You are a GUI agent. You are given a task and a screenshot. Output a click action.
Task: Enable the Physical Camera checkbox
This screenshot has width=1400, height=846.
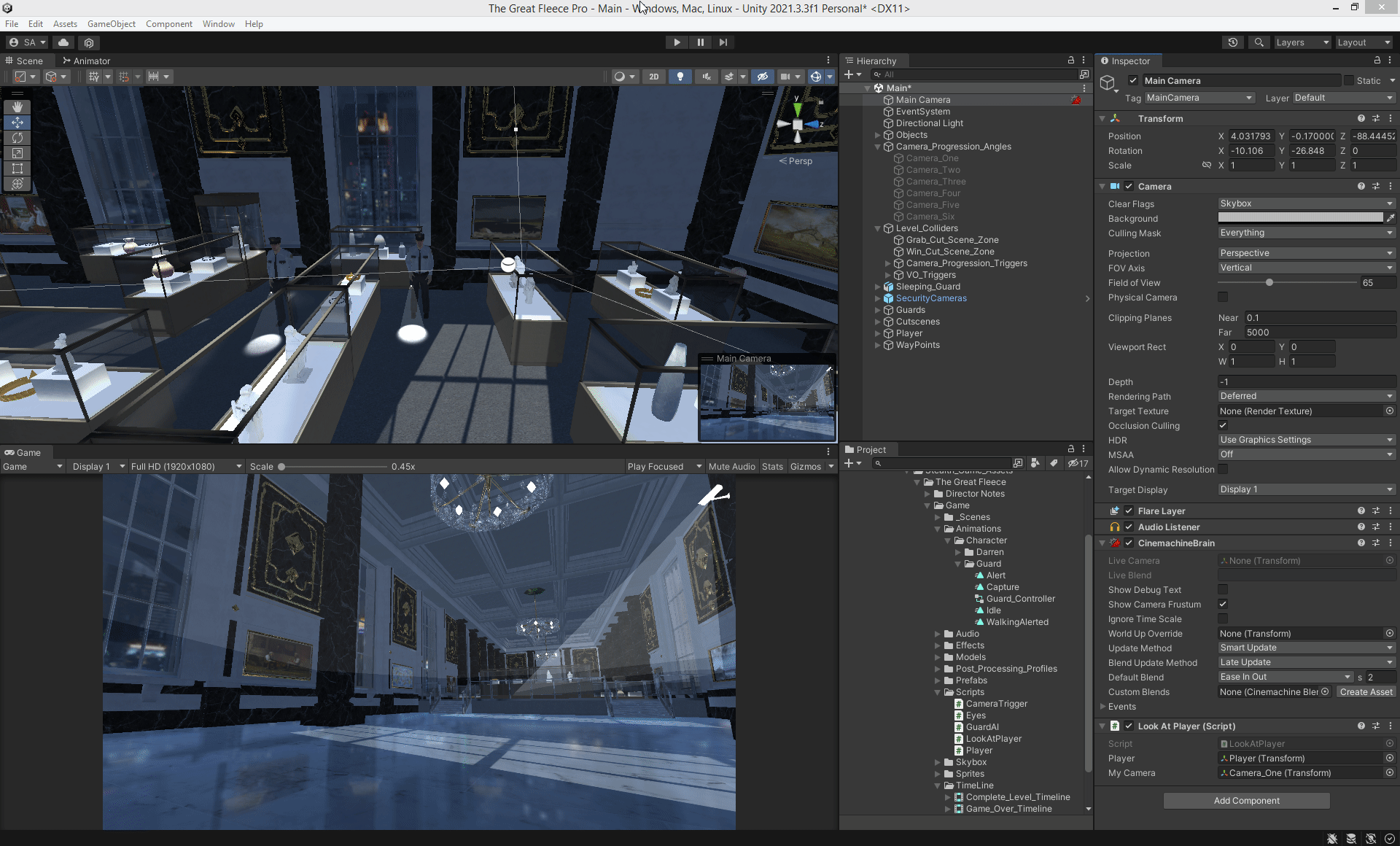coord(1223,298)
